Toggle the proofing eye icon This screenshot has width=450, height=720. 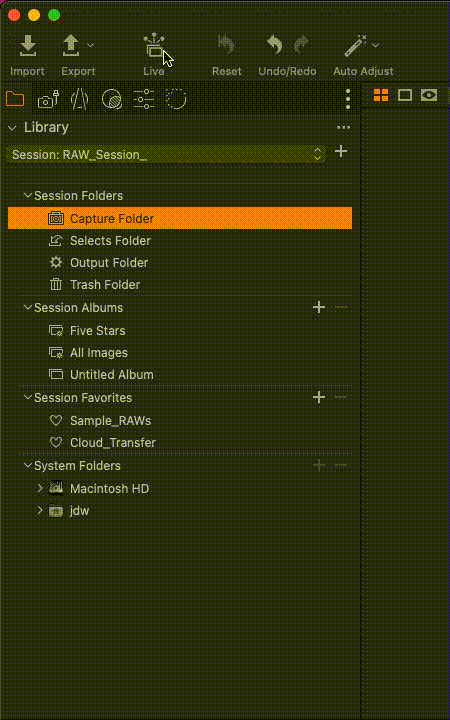tap(429, 95)
